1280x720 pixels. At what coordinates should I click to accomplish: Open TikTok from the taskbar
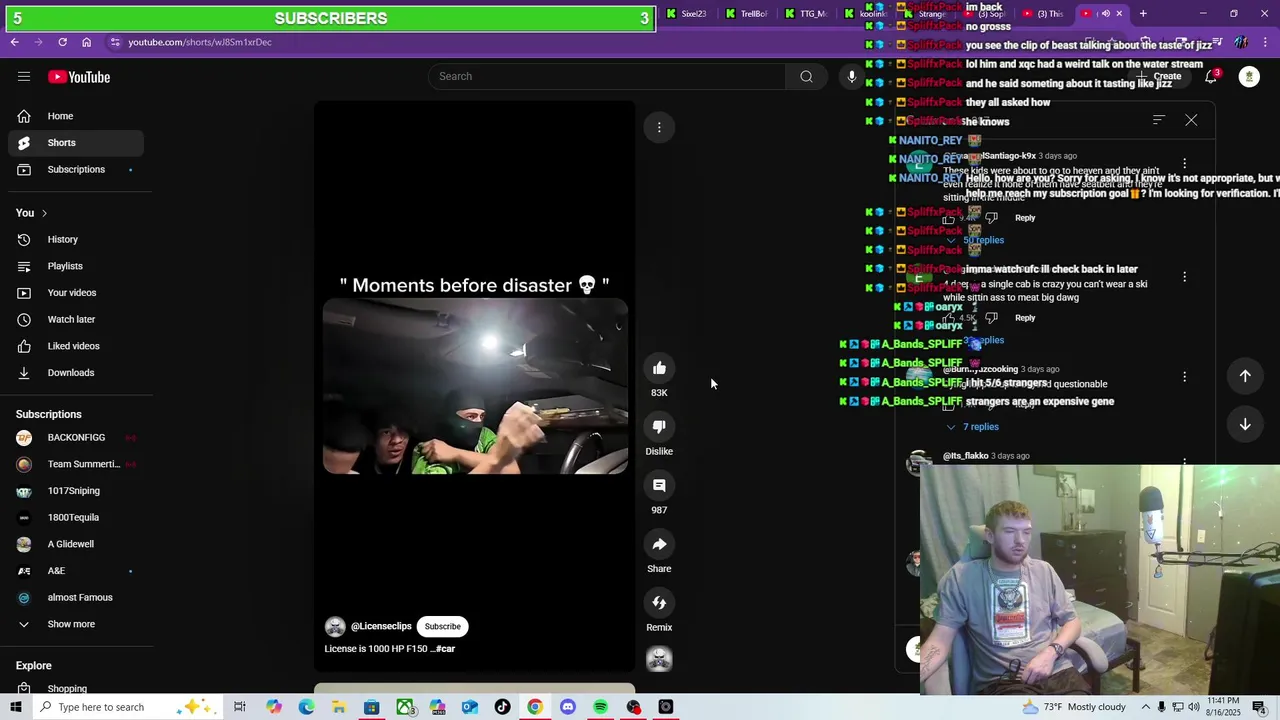(502, 707)
